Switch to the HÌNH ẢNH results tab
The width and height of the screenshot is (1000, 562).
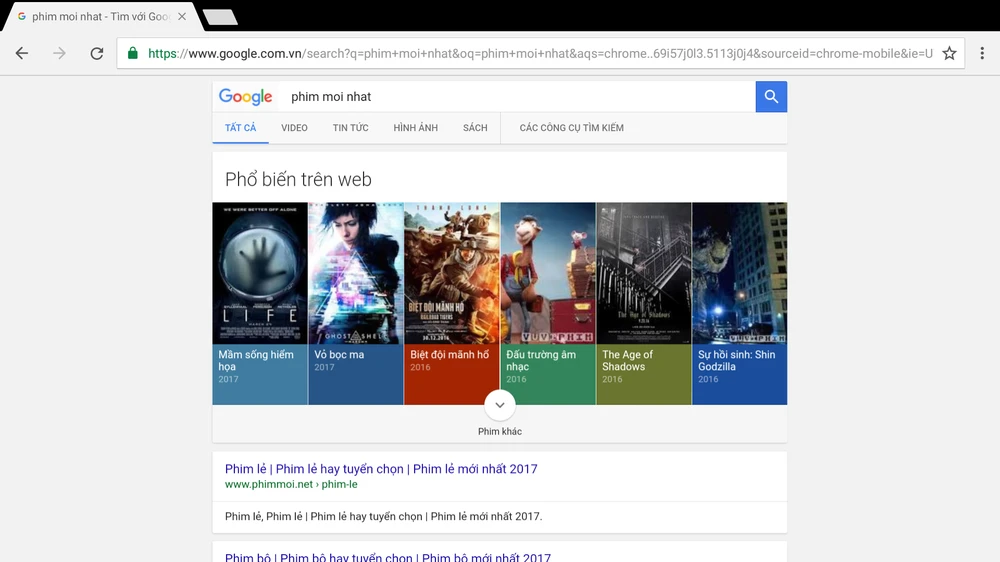(x=415, y=128)
